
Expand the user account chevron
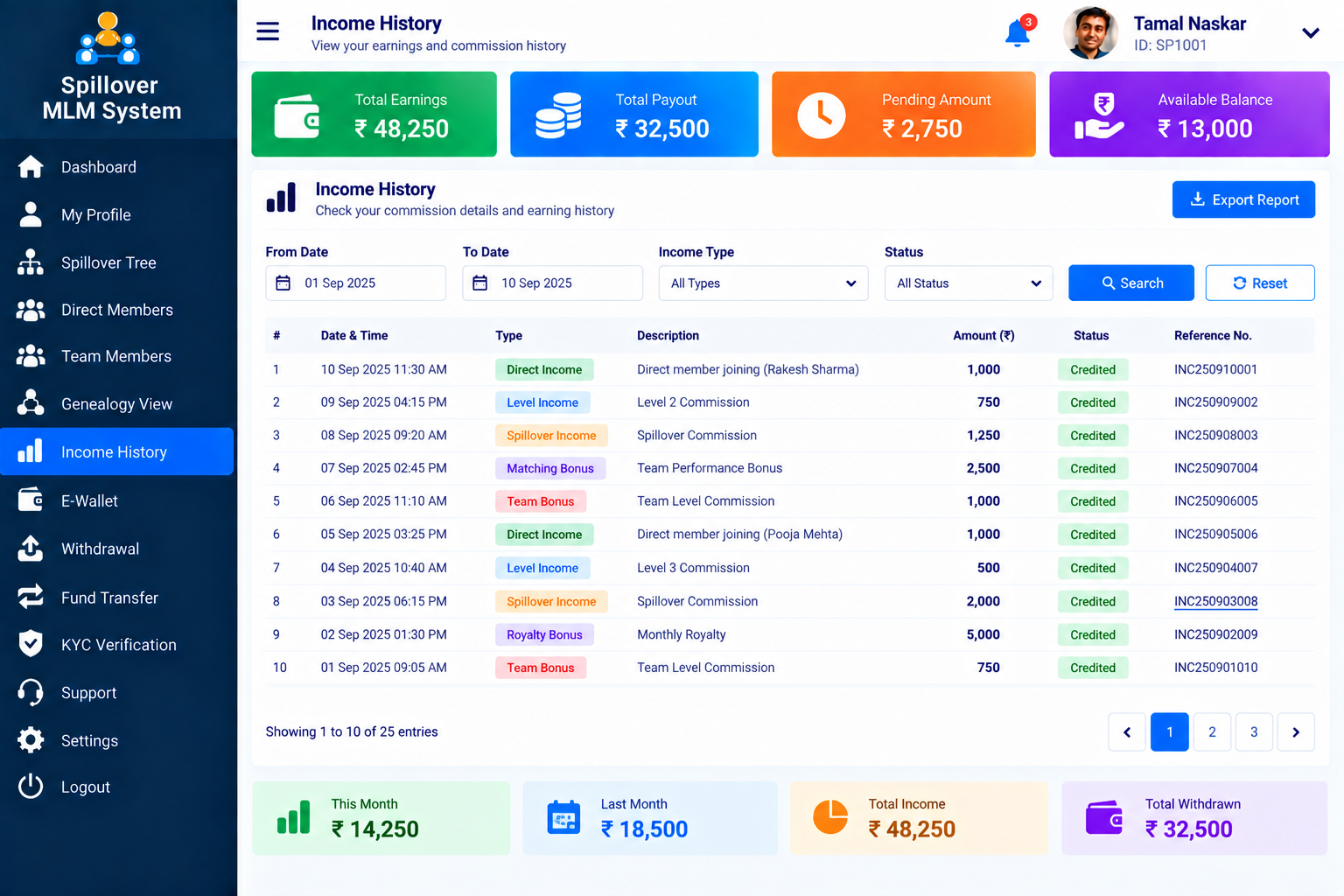click(1310, 33)
